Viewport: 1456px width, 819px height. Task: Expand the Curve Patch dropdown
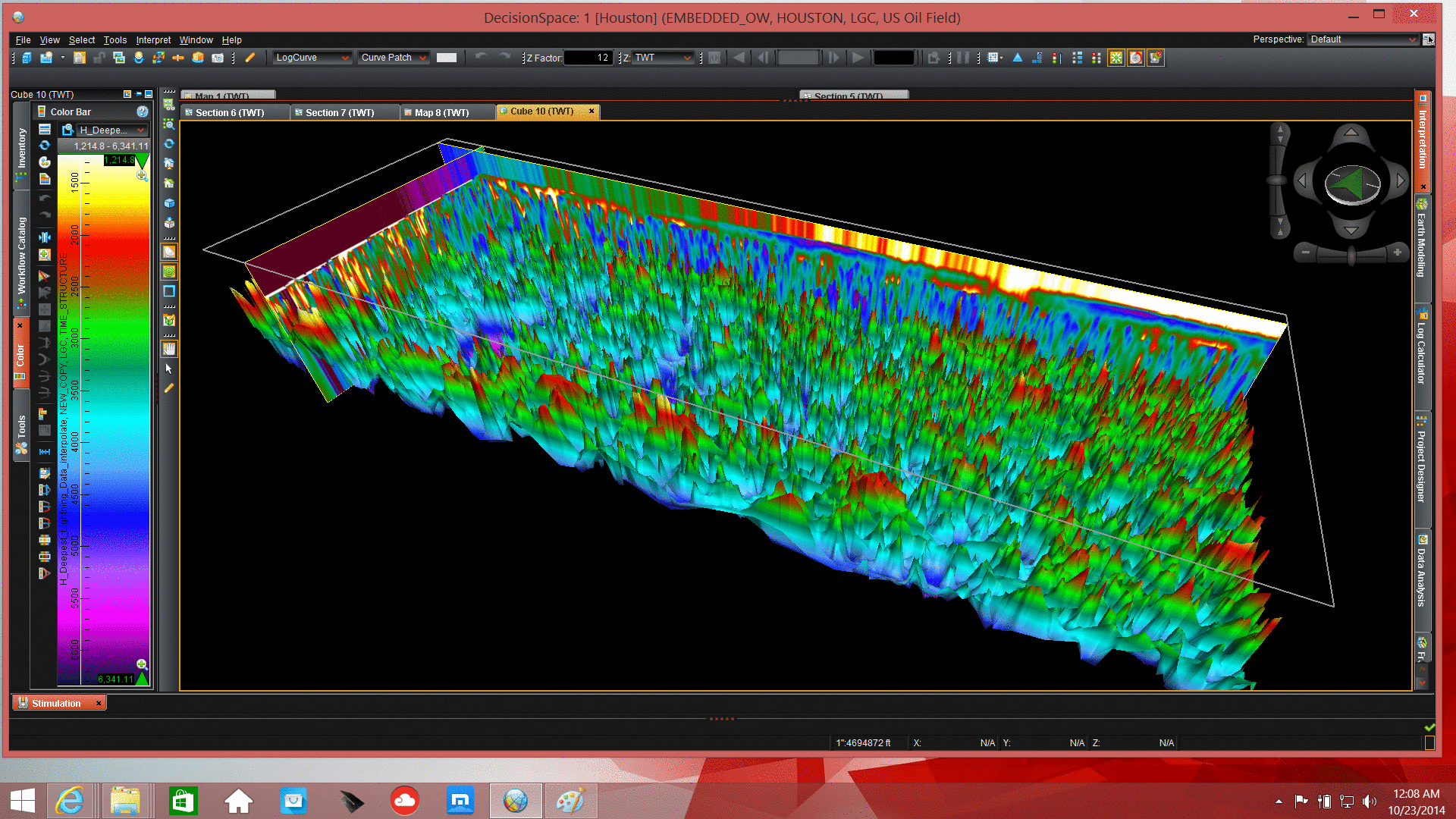coord(394,58)
